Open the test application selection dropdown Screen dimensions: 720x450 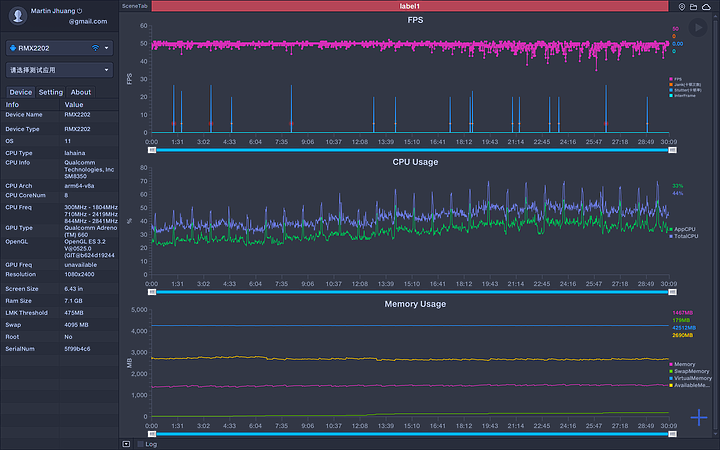point(59,70)
